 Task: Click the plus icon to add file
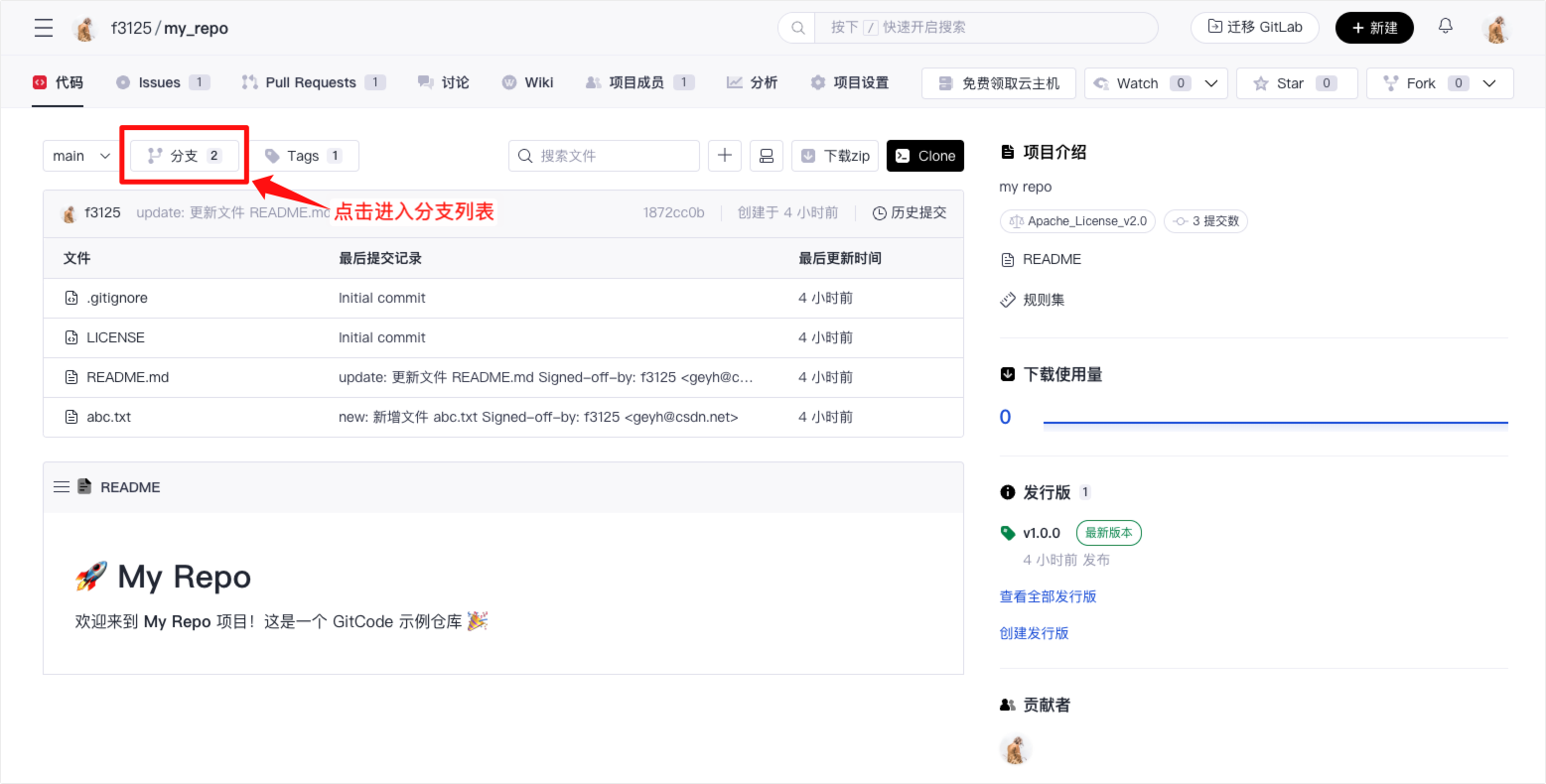pos(725,156)
